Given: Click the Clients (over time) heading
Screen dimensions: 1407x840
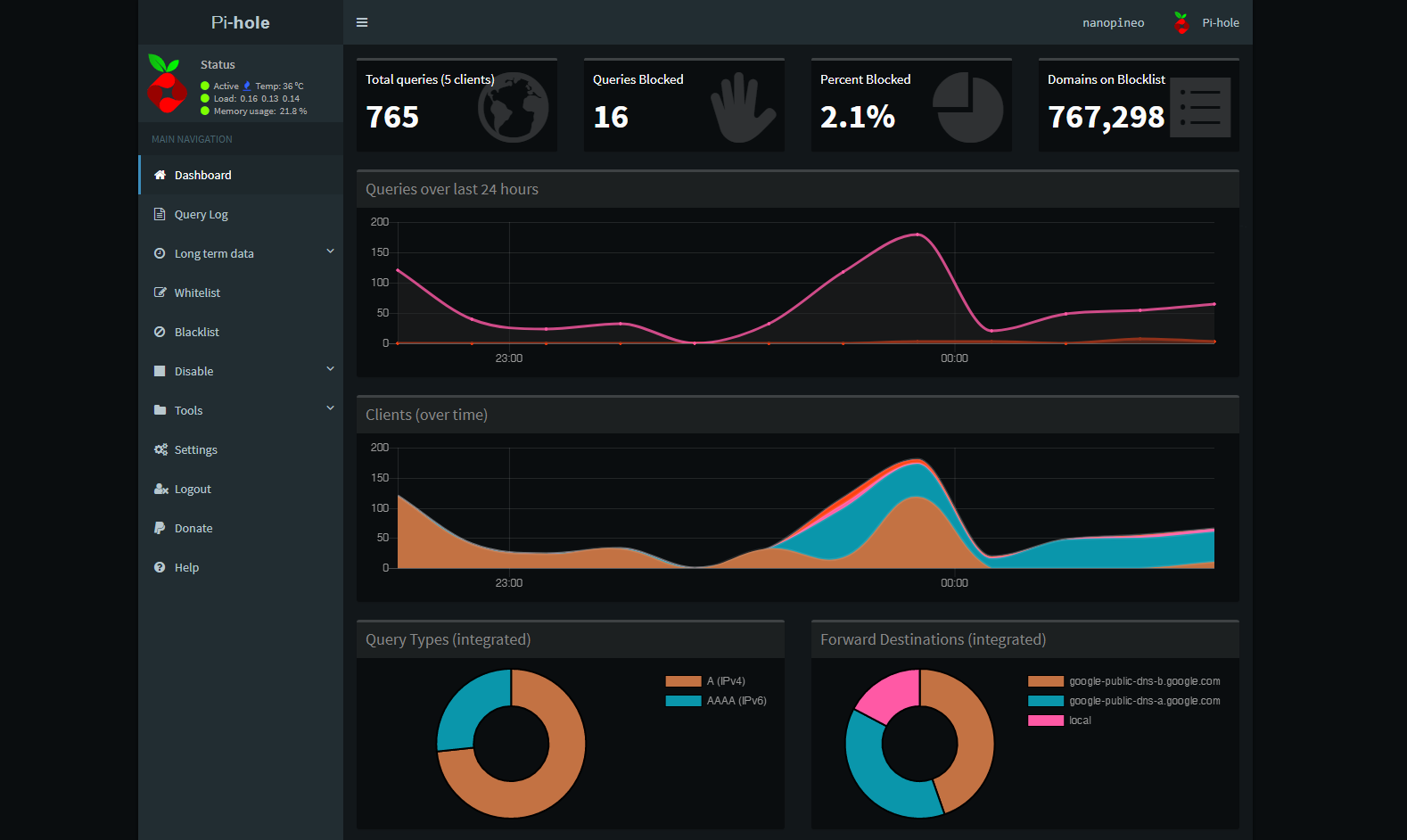Looking at the screenshot, I should (426, 415).
